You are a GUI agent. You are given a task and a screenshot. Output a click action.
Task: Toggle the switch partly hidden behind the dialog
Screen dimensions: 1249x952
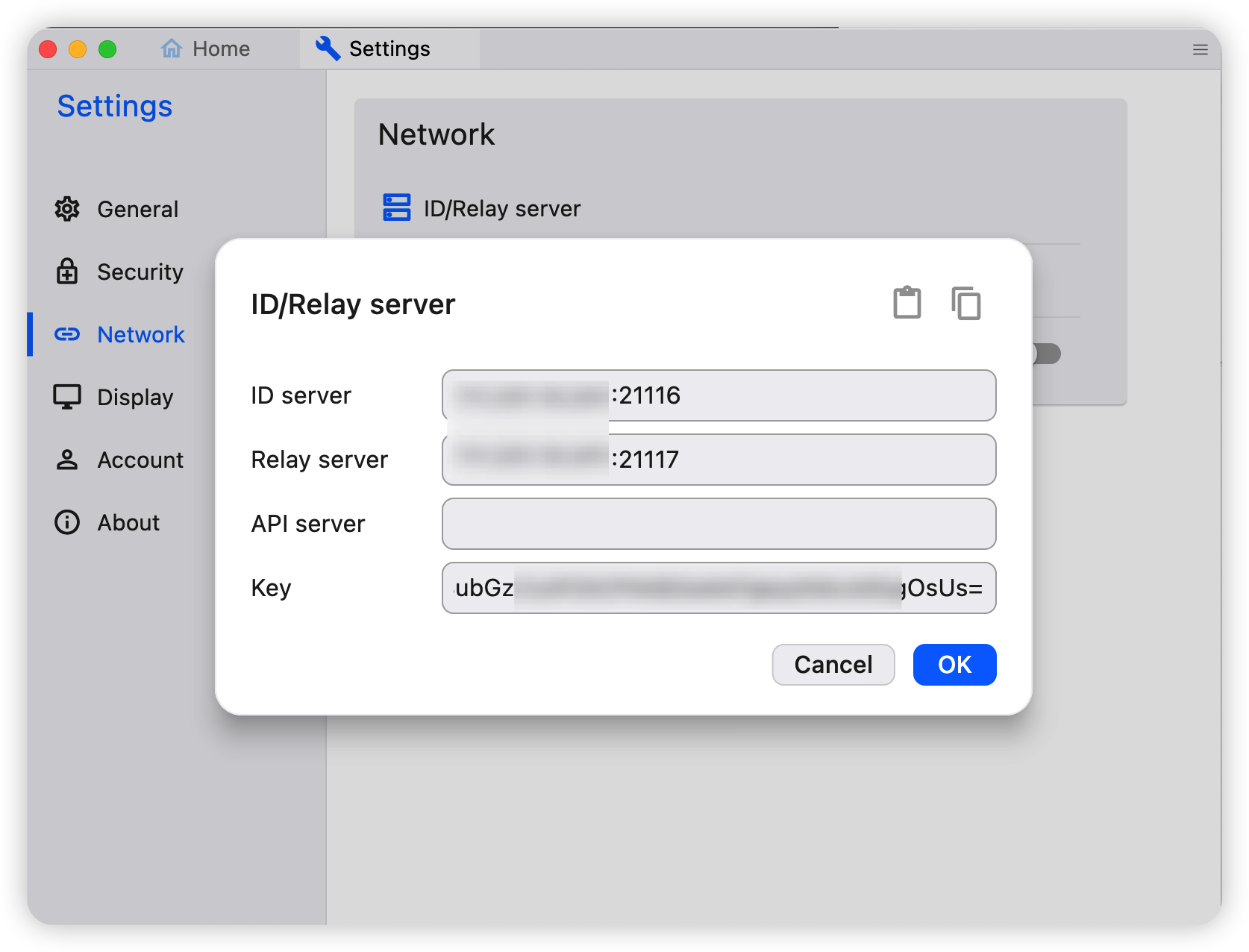[1047, 354]
